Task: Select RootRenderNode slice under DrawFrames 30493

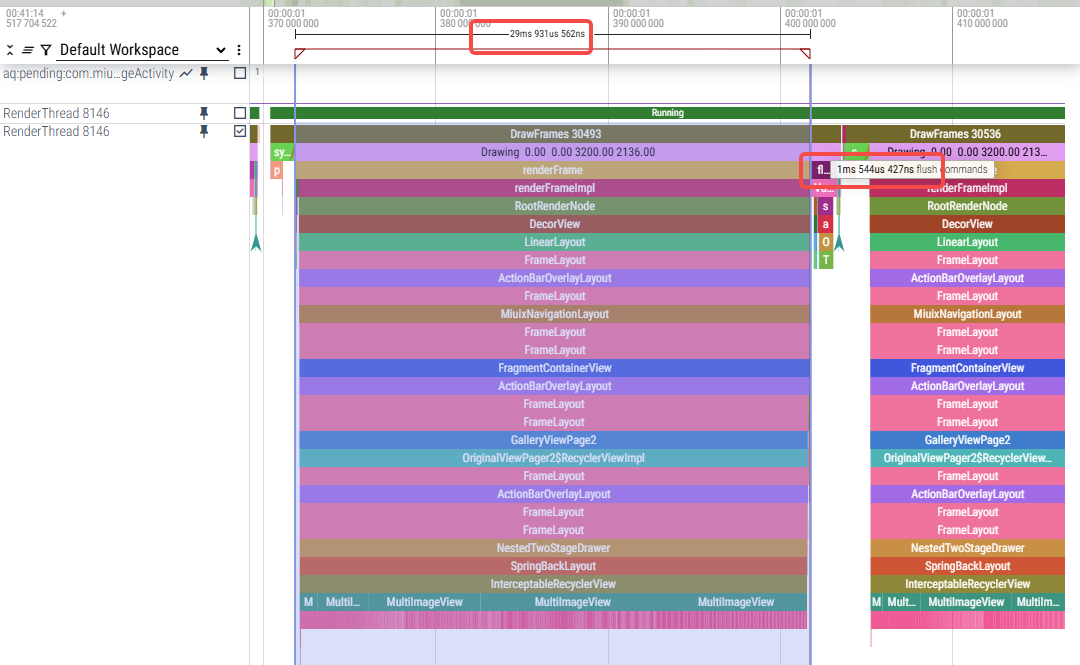Action: click(x=554, y=205)
